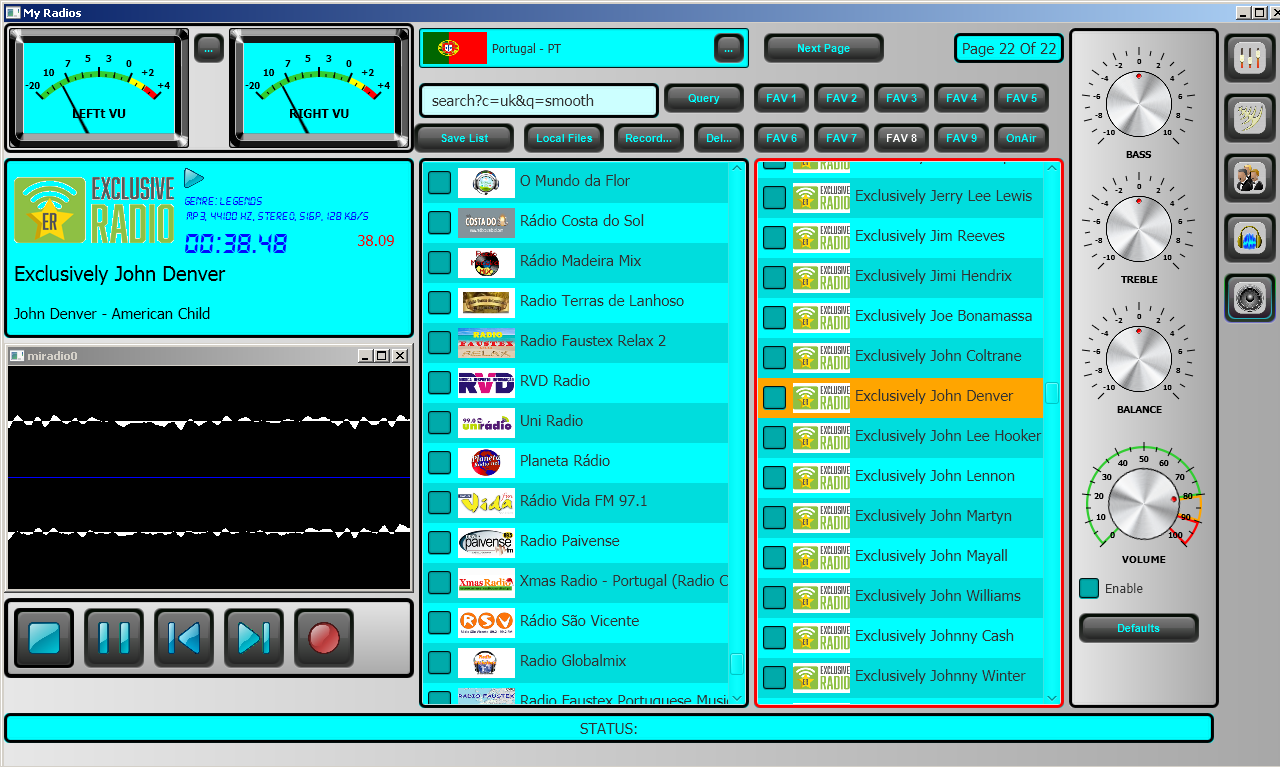Image resolution: width=1280 pixels, height=768 pixels.
Task: Open the FAV 3 favorites tab
Action: (x=901, y=98)
